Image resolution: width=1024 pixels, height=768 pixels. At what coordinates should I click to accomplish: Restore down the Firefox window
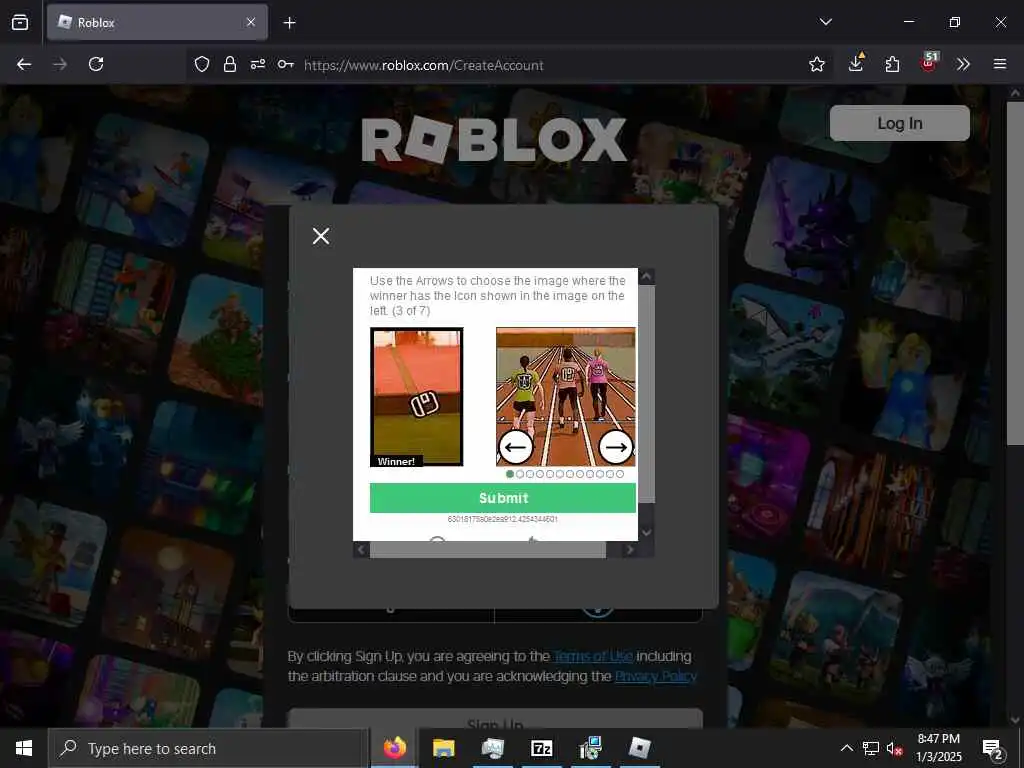(x=954, y=22)
